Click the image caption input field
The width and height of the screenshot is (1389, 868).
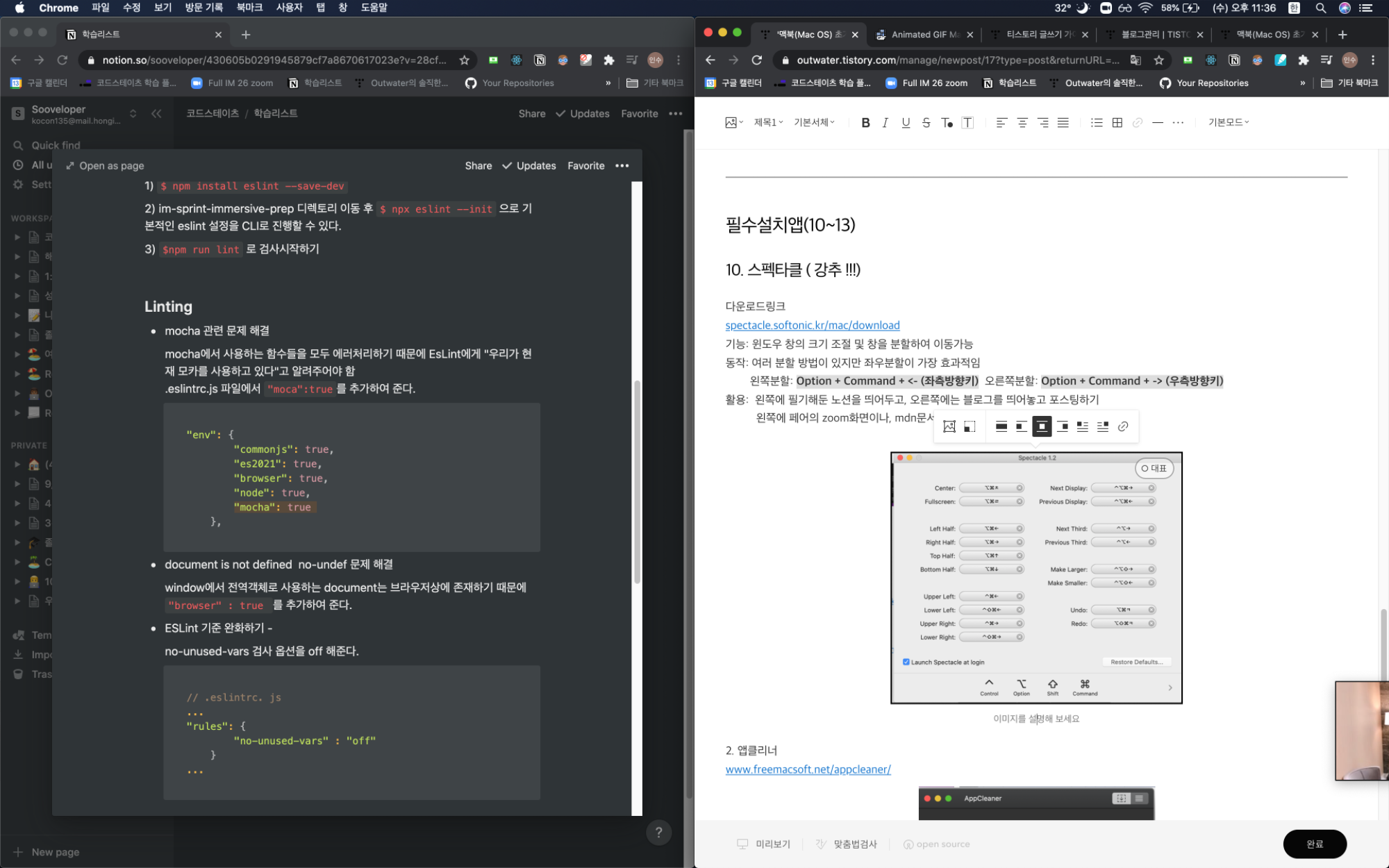tap(1035, 719)
